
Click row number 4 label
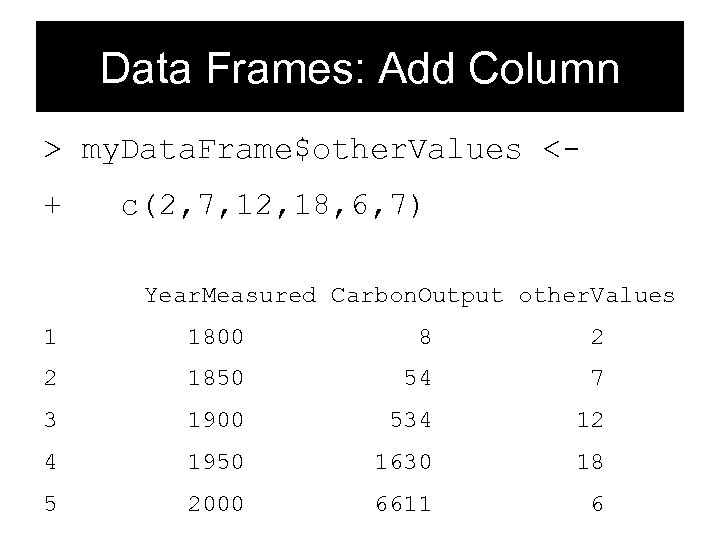pyautogui.click(x=50, y=463)
